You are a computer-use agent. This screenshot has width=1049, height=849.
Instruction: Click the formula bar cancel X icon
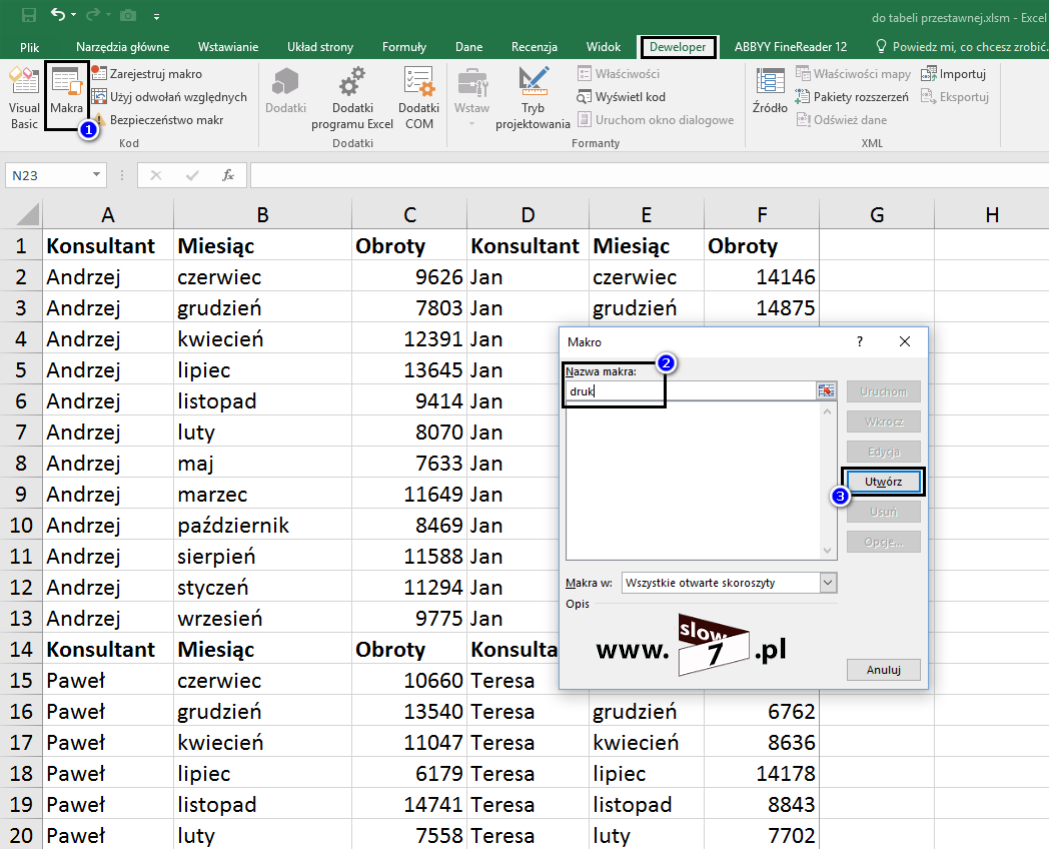tap(156, 175)
